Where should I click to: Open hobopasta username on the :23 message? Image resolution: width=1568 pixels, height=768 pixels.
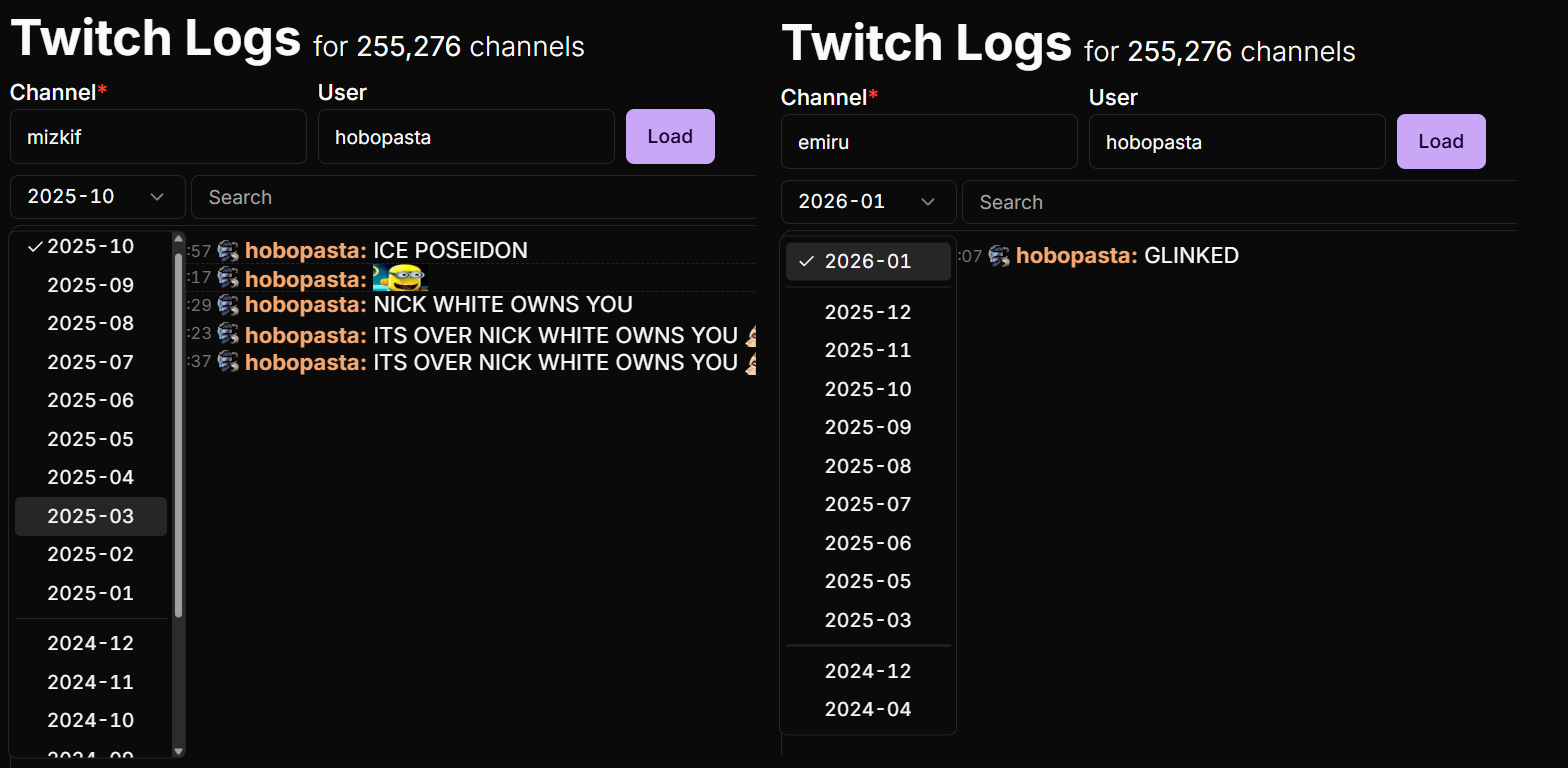coord(306,334)
